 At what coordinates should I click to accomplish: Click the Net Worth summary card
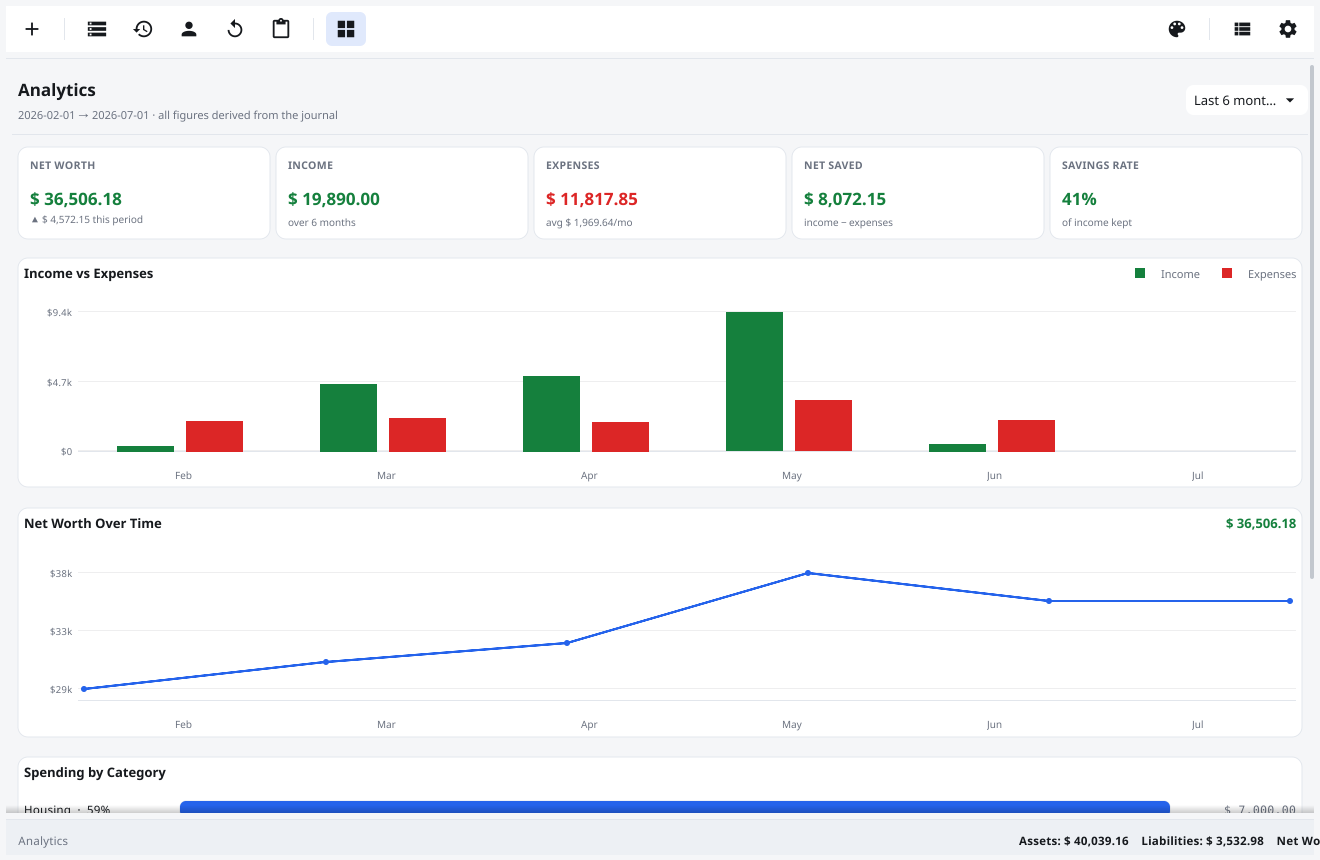tap(144, 193)
